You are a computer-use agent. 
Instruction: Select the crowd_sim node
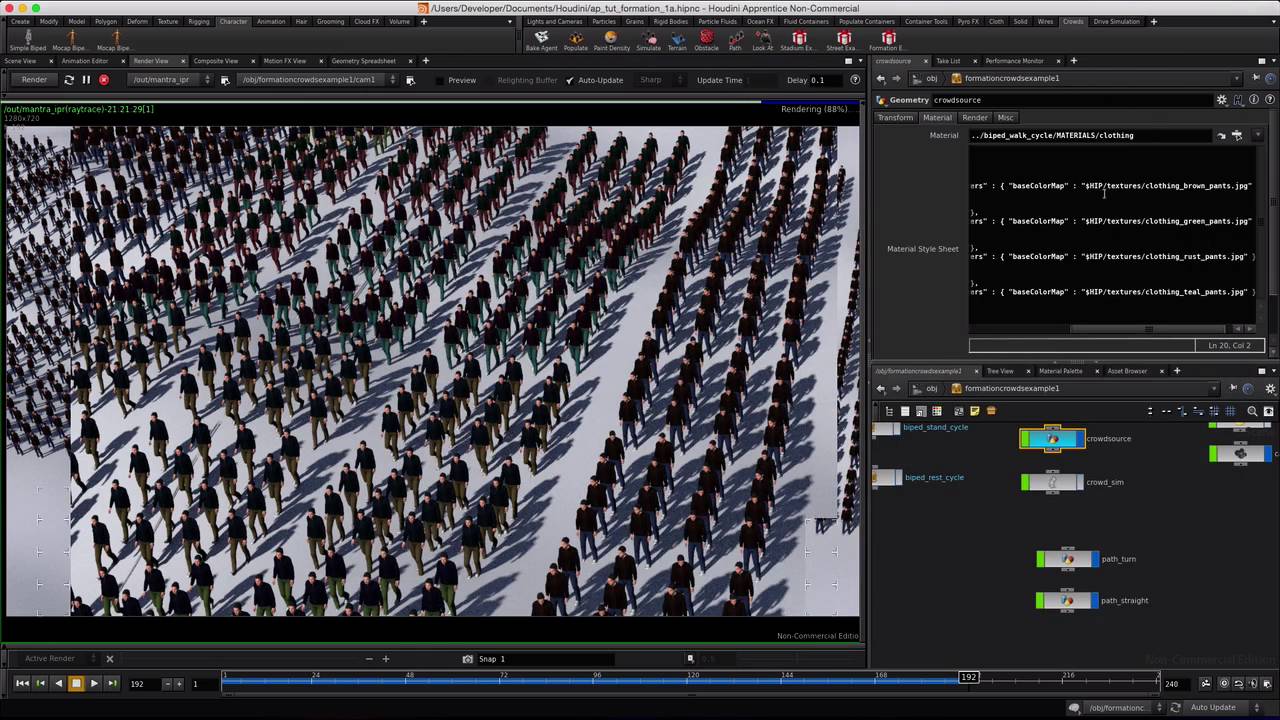[x=1053, y=482]
